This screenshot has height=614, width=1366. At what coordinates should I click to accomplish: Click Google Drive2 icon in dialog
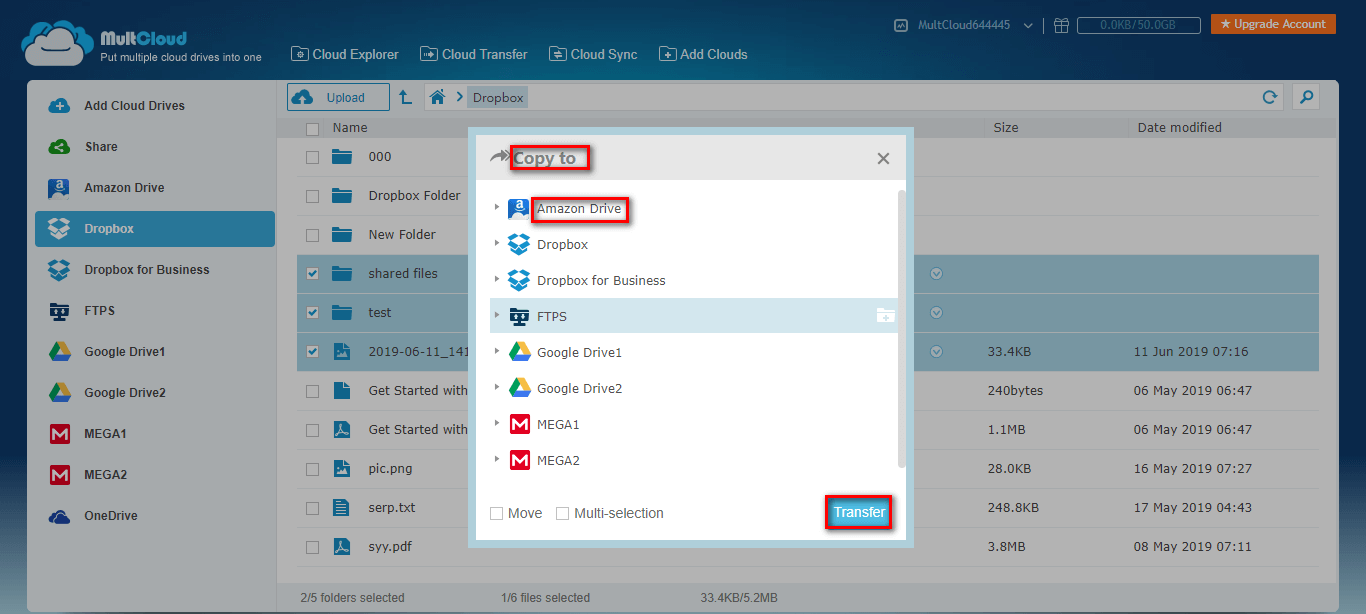point(519,388)
